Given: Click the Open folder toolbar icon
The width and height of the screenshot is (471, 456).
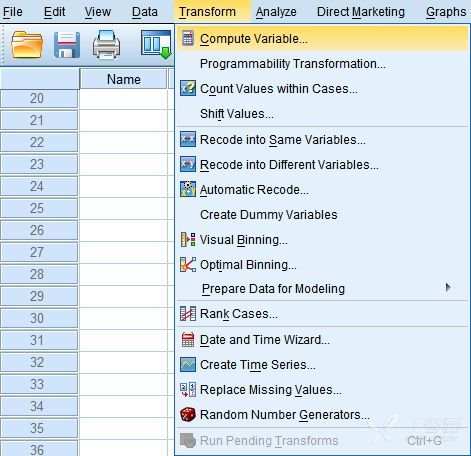Looking at the screenshot, I should point(27,44).
